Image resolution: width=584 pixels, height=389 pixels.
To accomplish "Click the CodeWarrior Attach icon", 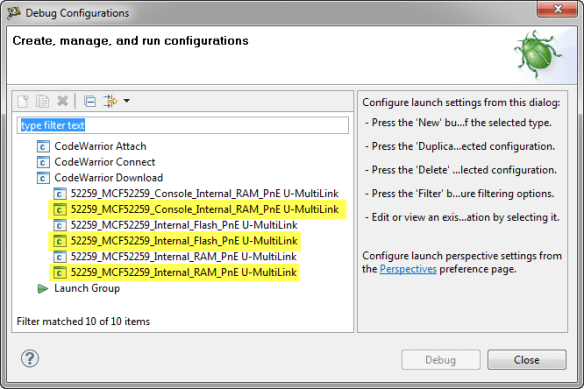I will click(43, 146).
